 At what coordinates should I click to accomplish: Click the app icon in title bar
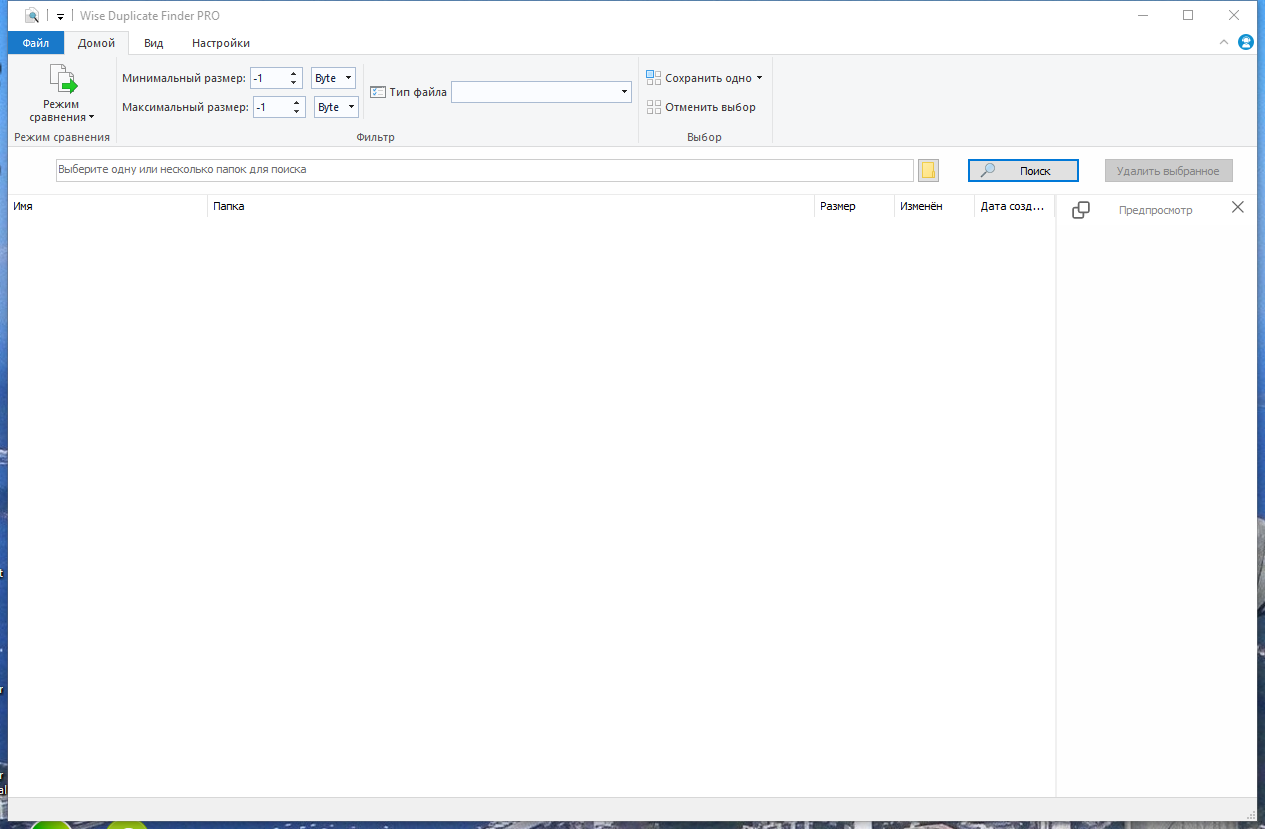click(x=32, y=15)
